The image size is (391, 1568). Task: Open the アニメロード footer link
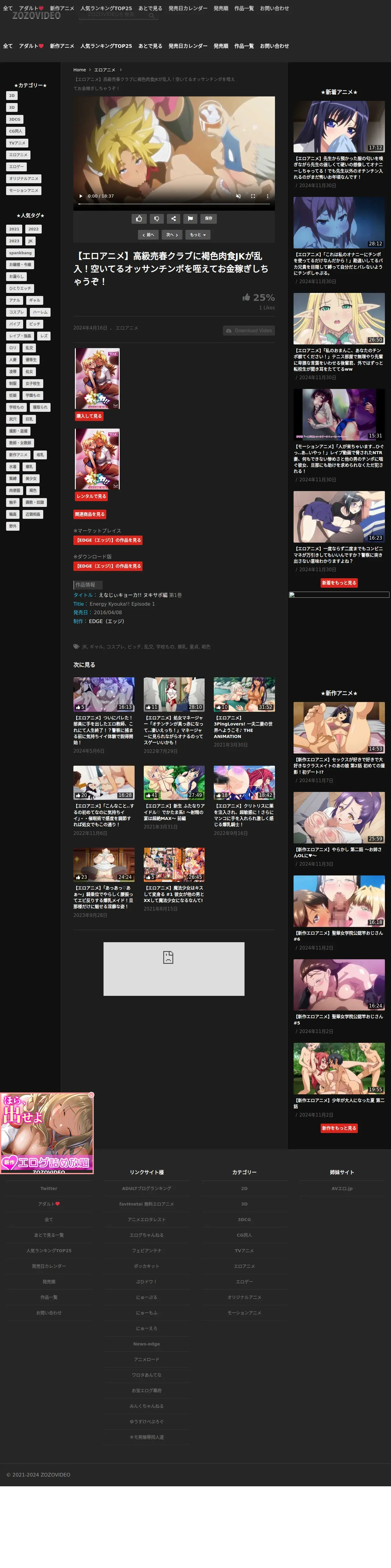coord(146,1359)
